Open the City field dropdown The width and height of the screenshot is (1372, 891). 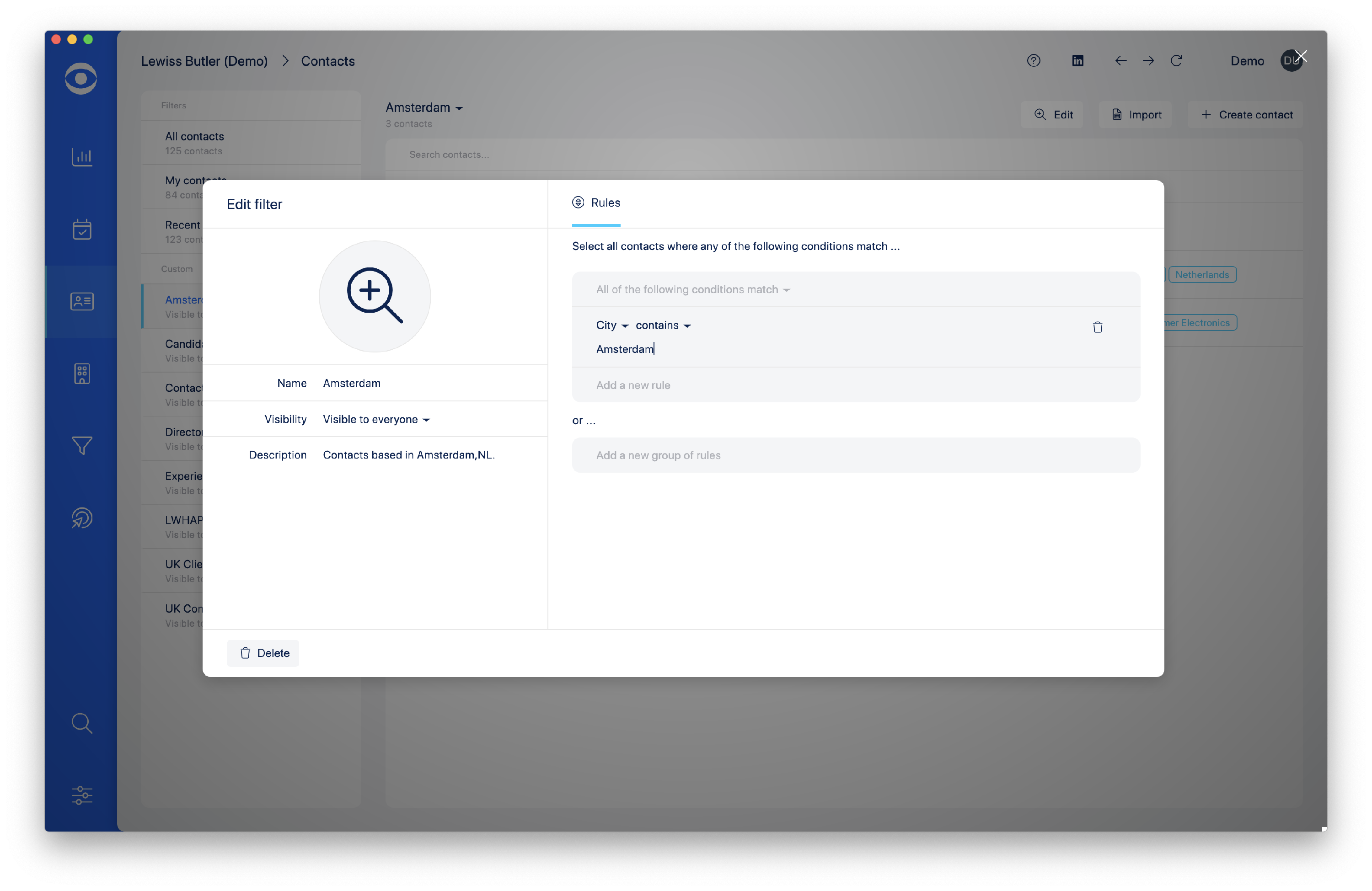[611, 325]
